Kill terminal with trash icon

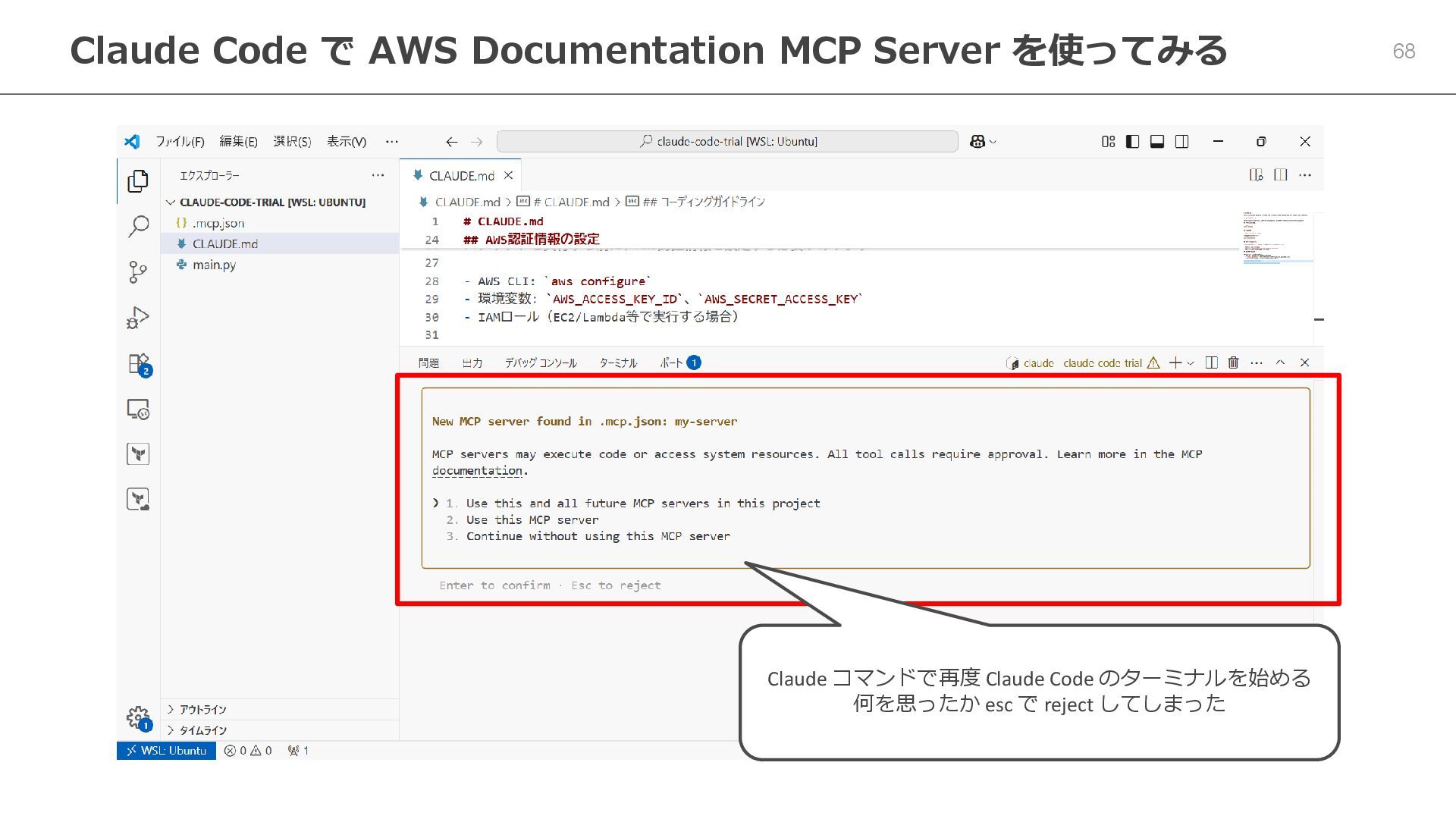coord(1234,363)
